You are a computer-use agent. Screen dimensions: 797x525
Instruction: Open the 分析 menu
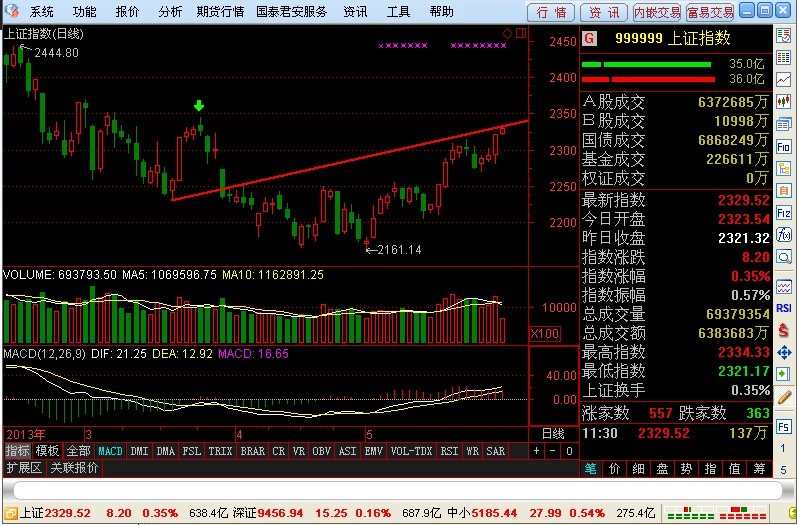(170, 12)
